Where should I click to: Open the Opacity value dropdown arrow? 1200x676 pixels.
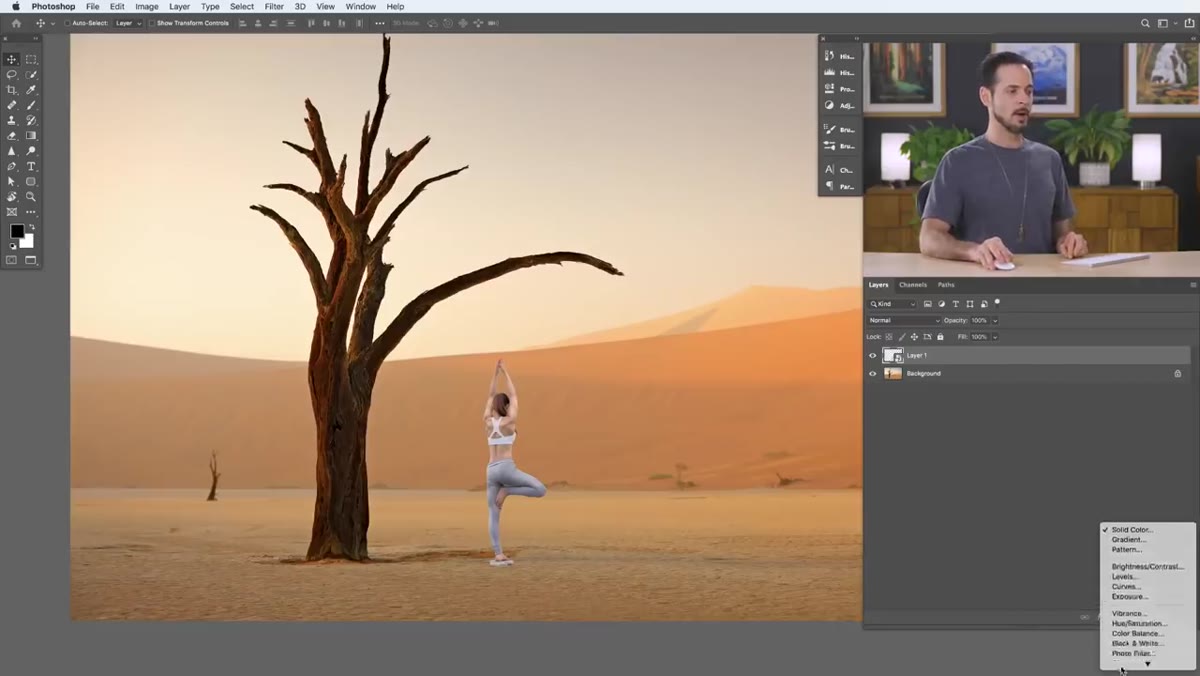coord(995,320)
